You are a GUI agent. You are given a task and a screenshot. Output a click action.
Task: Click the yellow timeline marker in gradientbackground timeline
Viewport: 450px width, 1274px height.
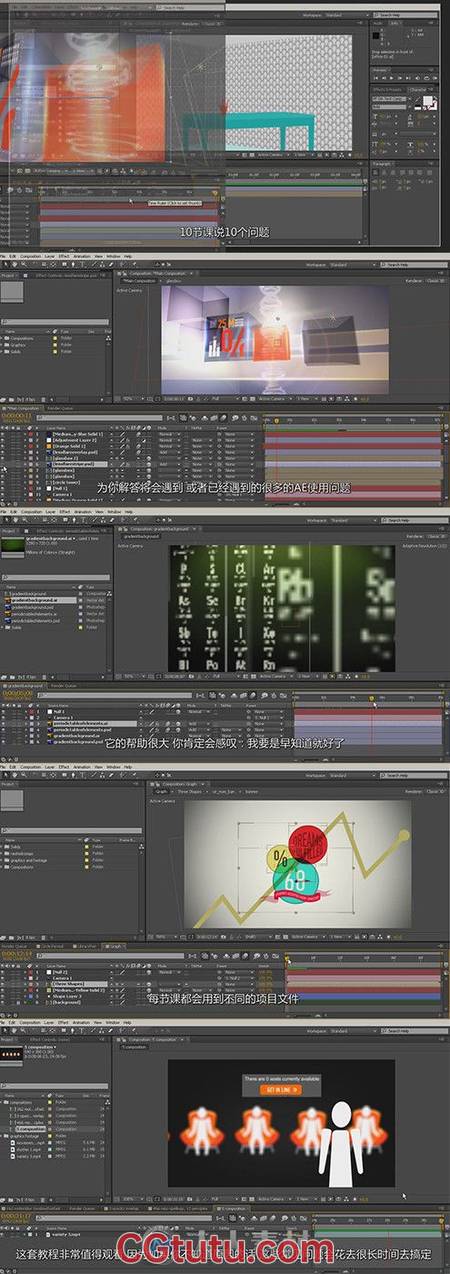point(372,698)
